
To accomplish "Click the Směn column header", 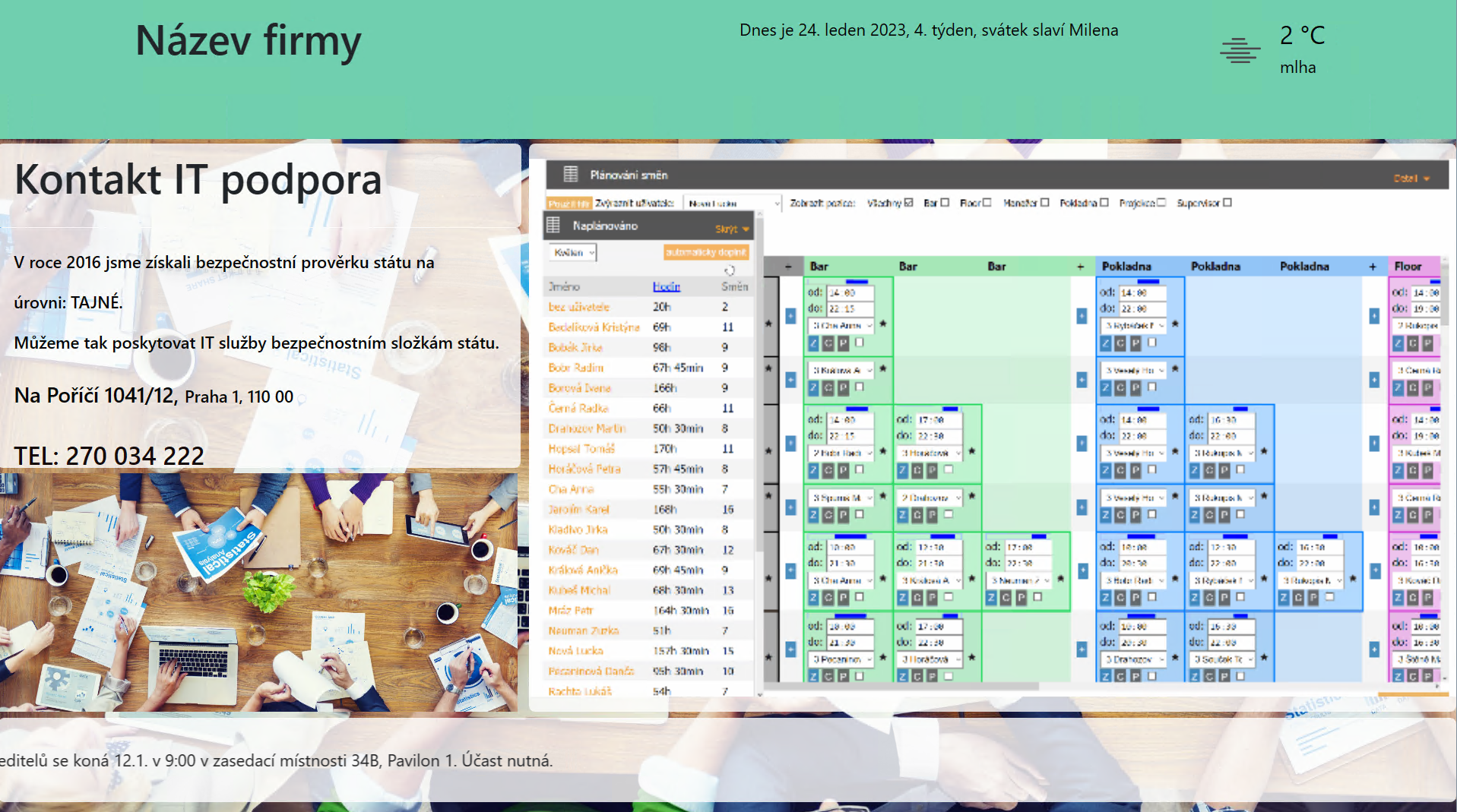I will [734, 286].
